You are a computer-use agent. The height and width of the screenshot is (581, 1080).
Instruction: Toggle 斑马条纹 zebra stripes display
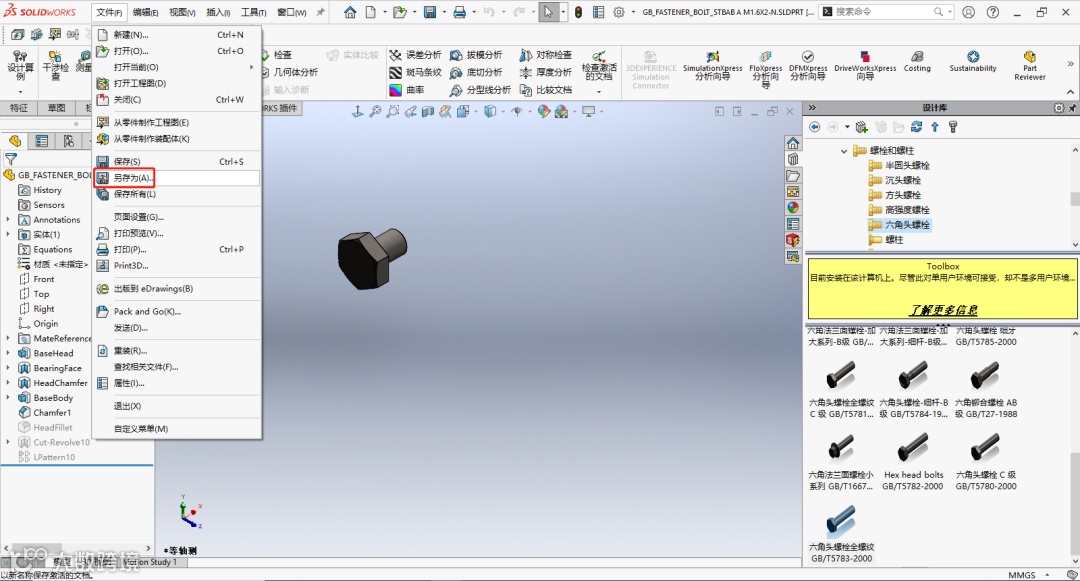(x=415, y=72)
